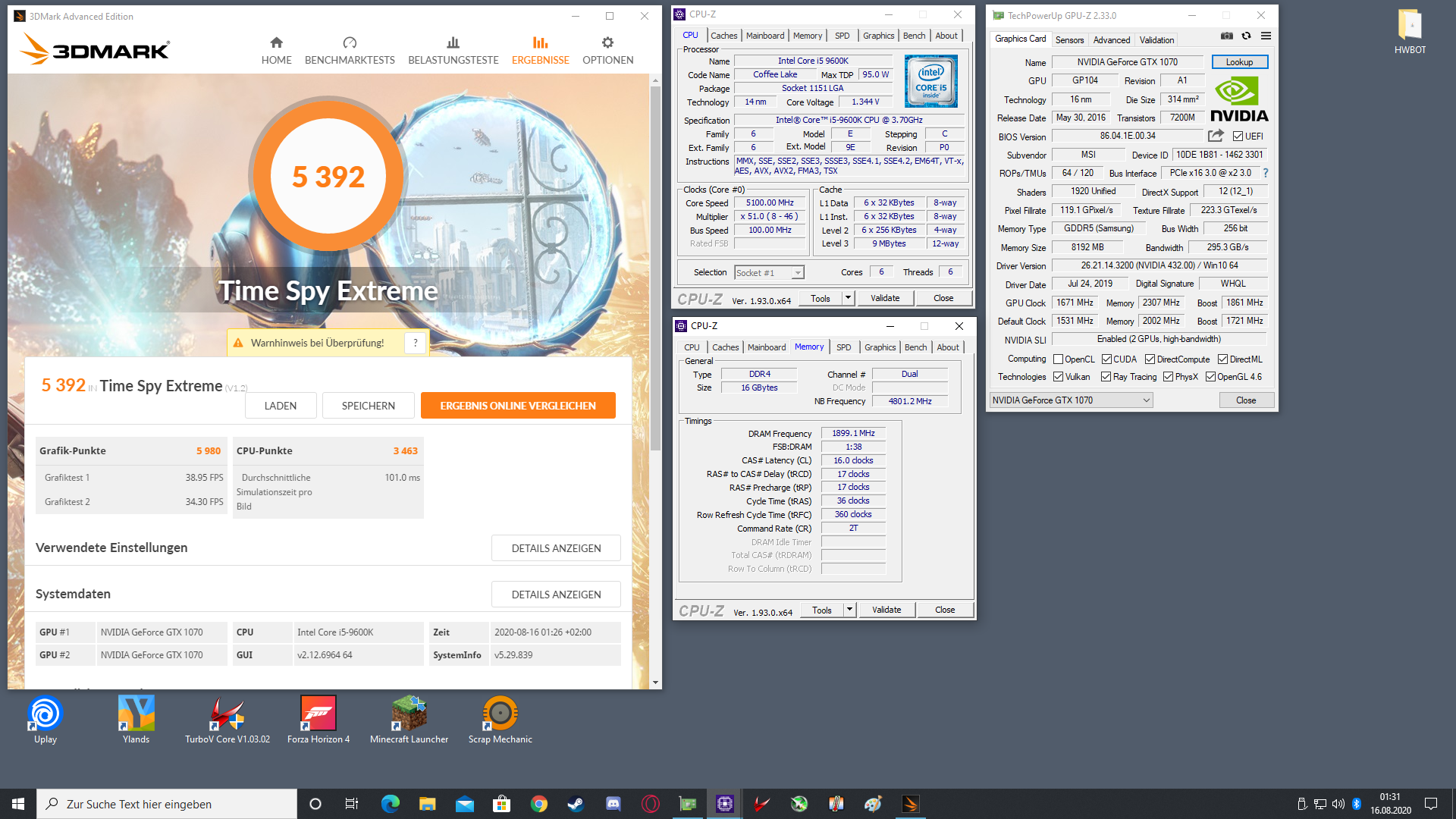Open Tools dropdown arrow in lower CPU-Z
The height and width of the screenshot is (819, 1456).
tap(849, 610)
